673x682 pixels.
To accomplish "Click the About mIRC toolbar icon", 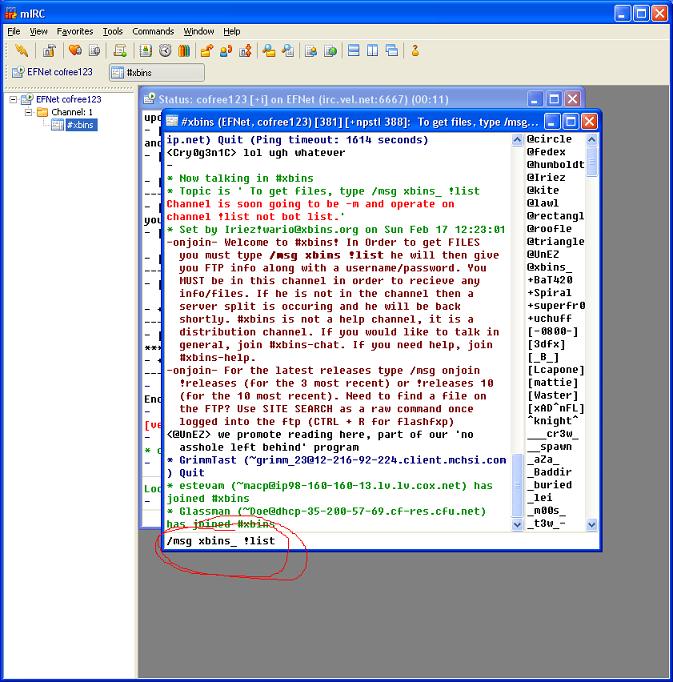I will tap(415, 51).
